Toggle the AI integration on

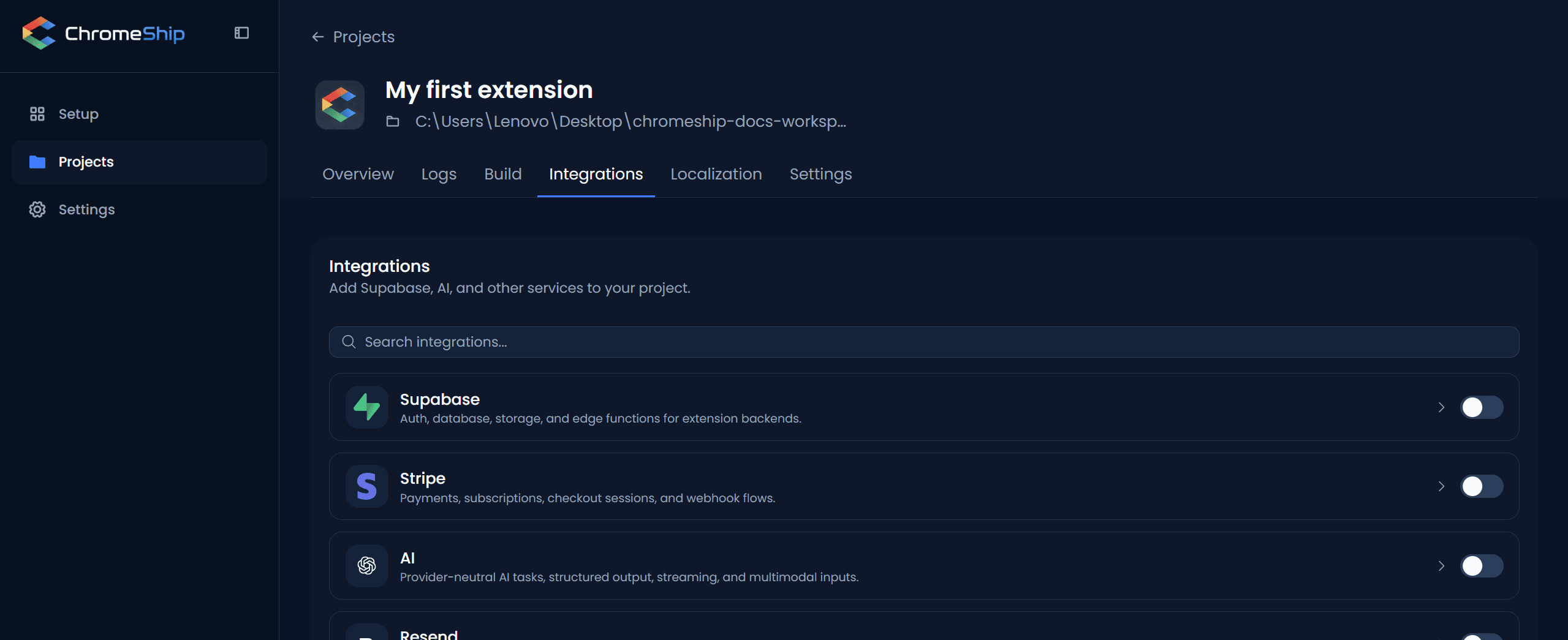[1481, 566]
